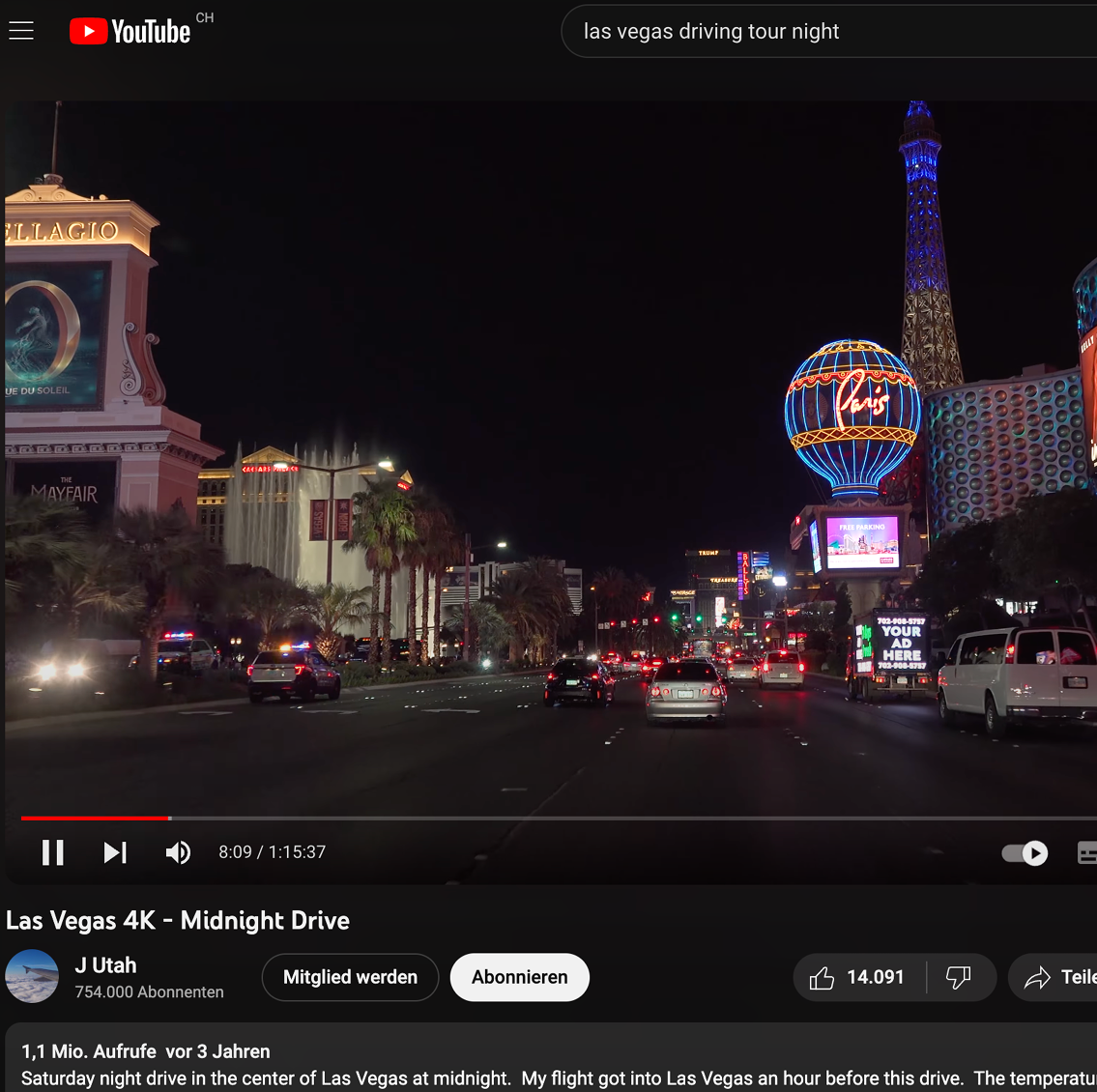Screen dimensions: 1097x1092
Task: Click the 'Abonnieren' subscribe button
Action: click(519, 977)
